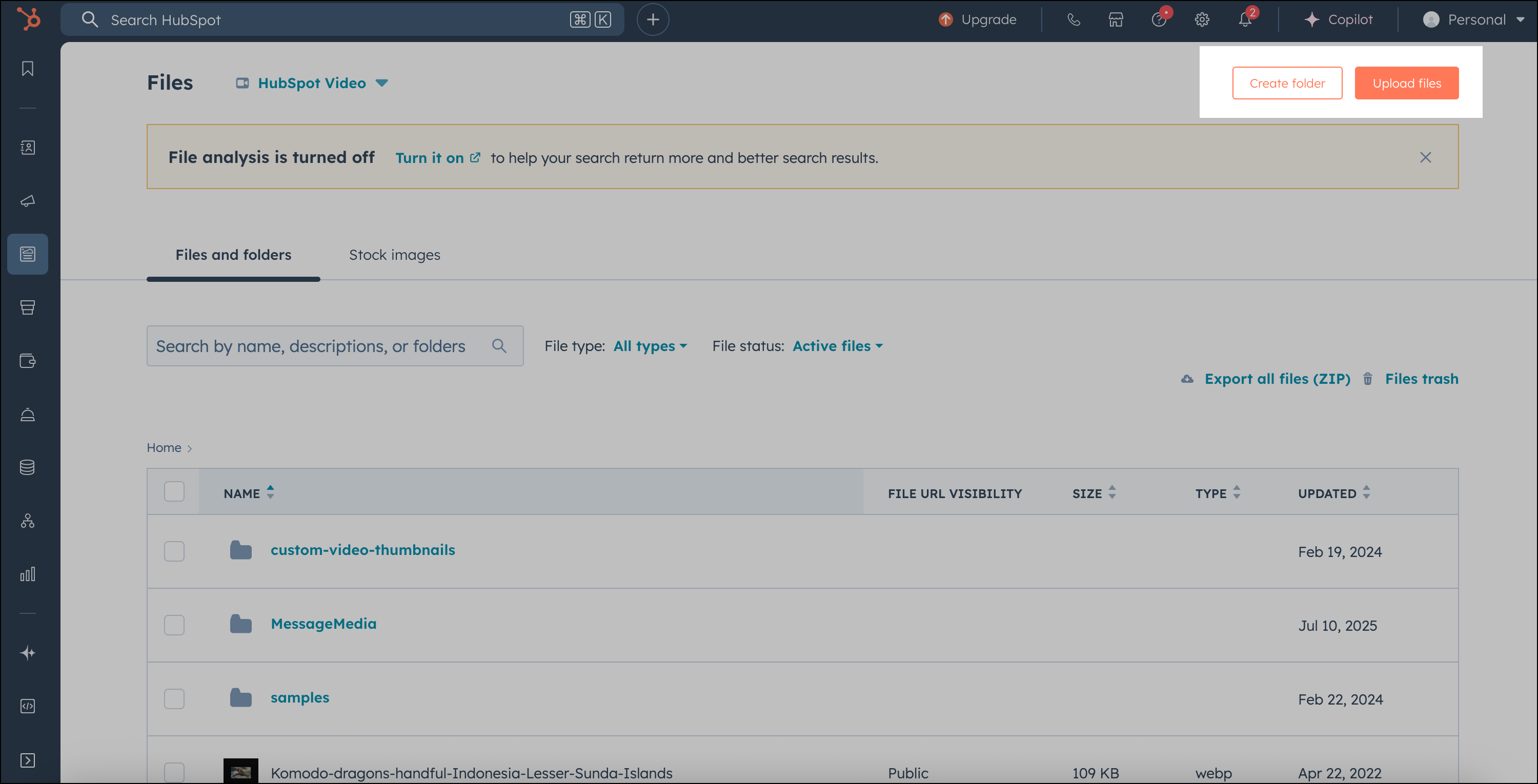Open the File type All types dropdown
Screen dimensions: 1538x784
(x=650, y=346)
